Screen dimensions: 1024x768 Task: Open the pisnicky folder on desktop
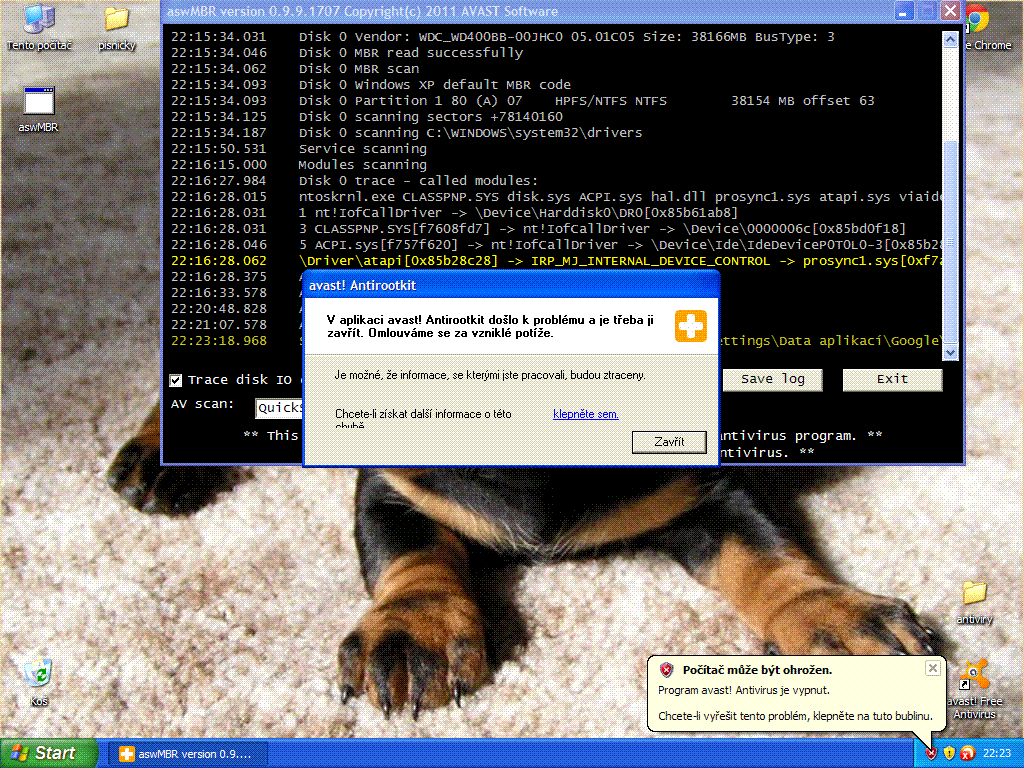tap(117, 27)
